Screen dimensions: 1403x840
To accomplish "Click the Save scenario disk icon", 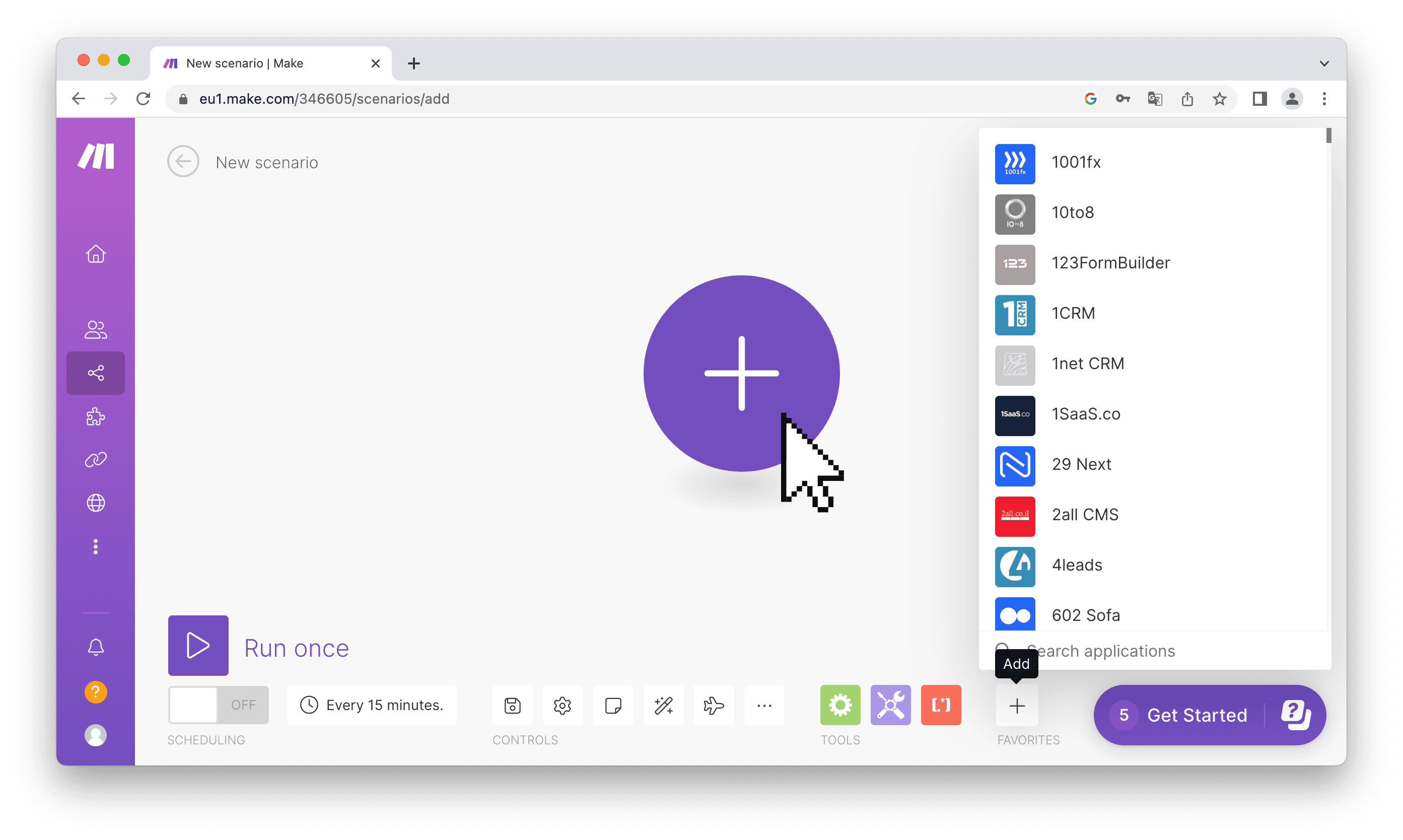I will tap(512, 705).
